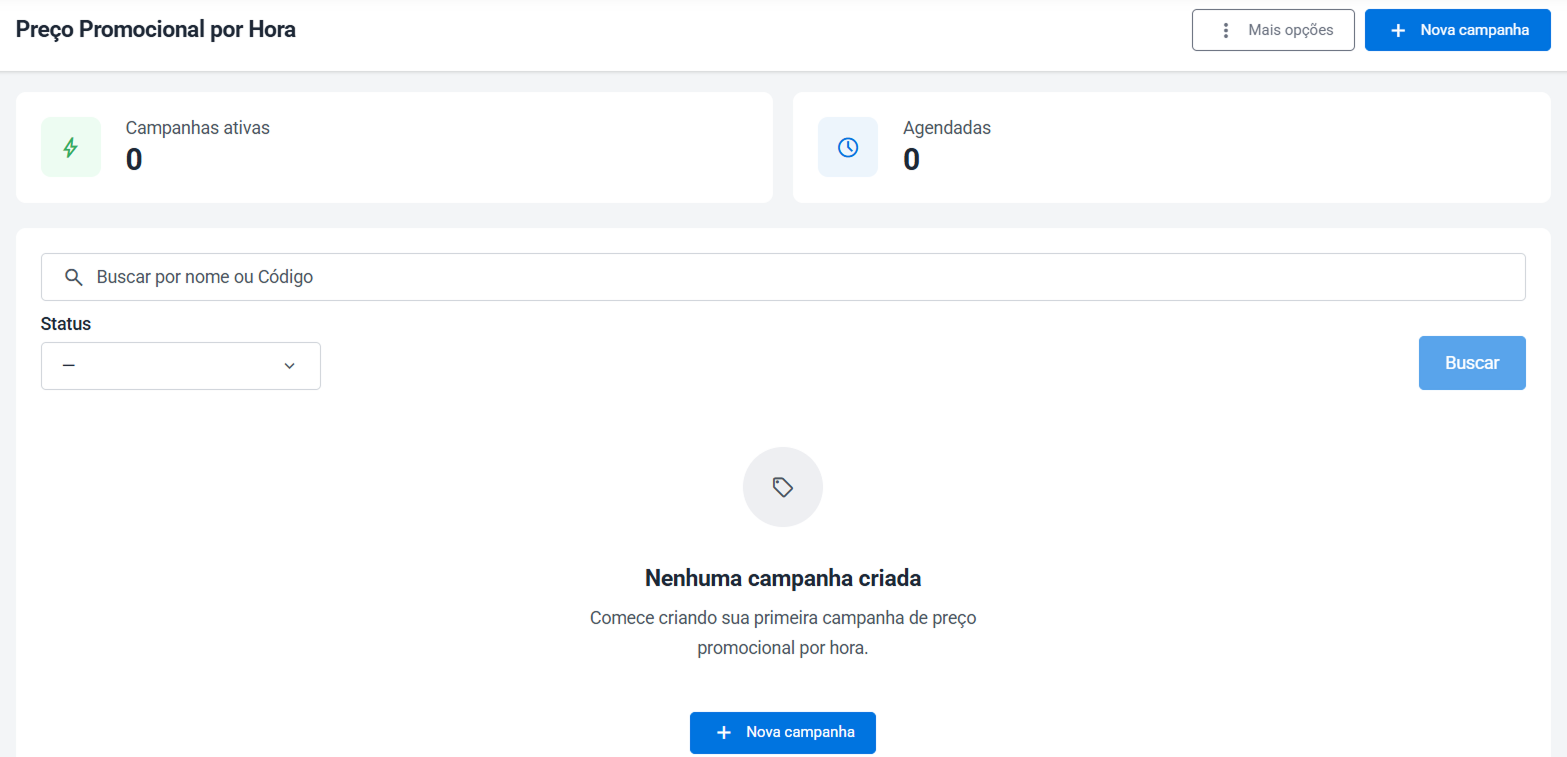The image size is (1567, 757).
Task: Click the Buscar button
Action: (x=1472, y=363)
